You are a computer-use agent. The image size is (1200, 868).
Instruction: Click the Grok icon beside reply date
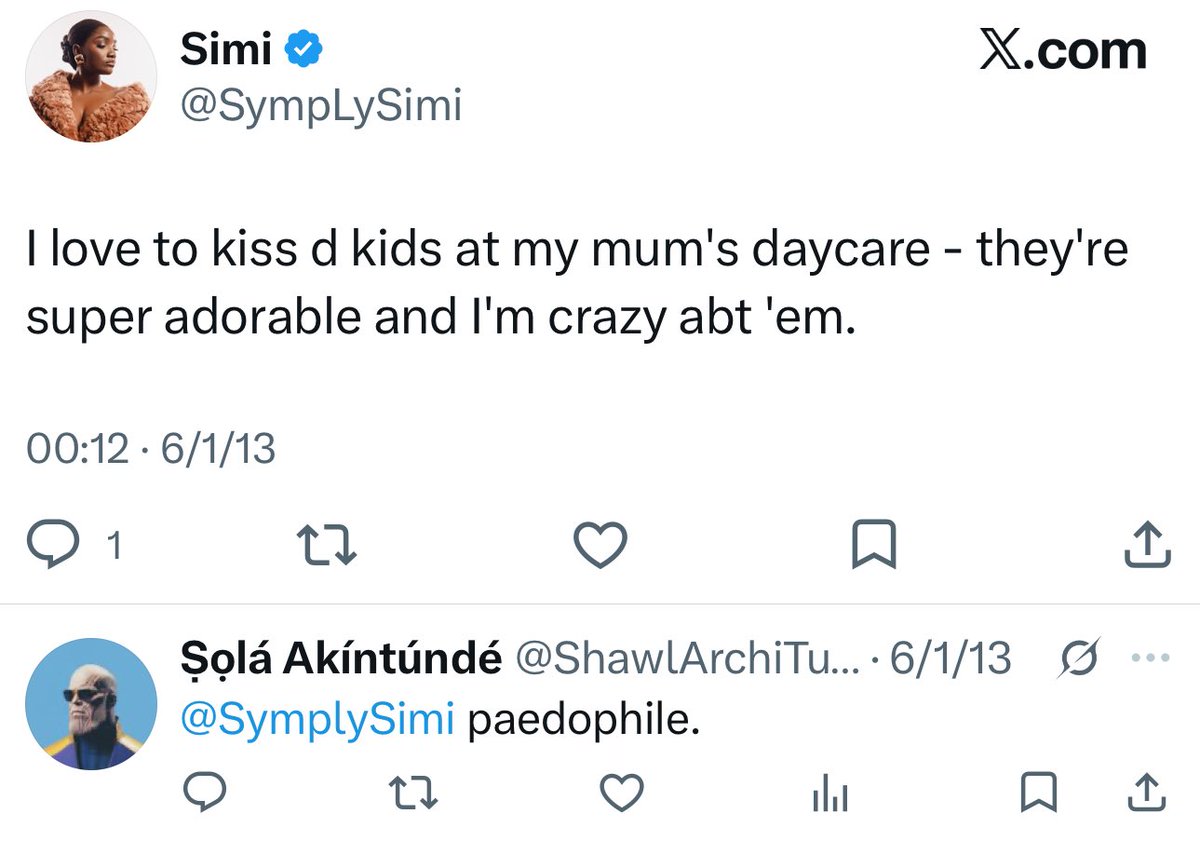[x=1080, y=658]
